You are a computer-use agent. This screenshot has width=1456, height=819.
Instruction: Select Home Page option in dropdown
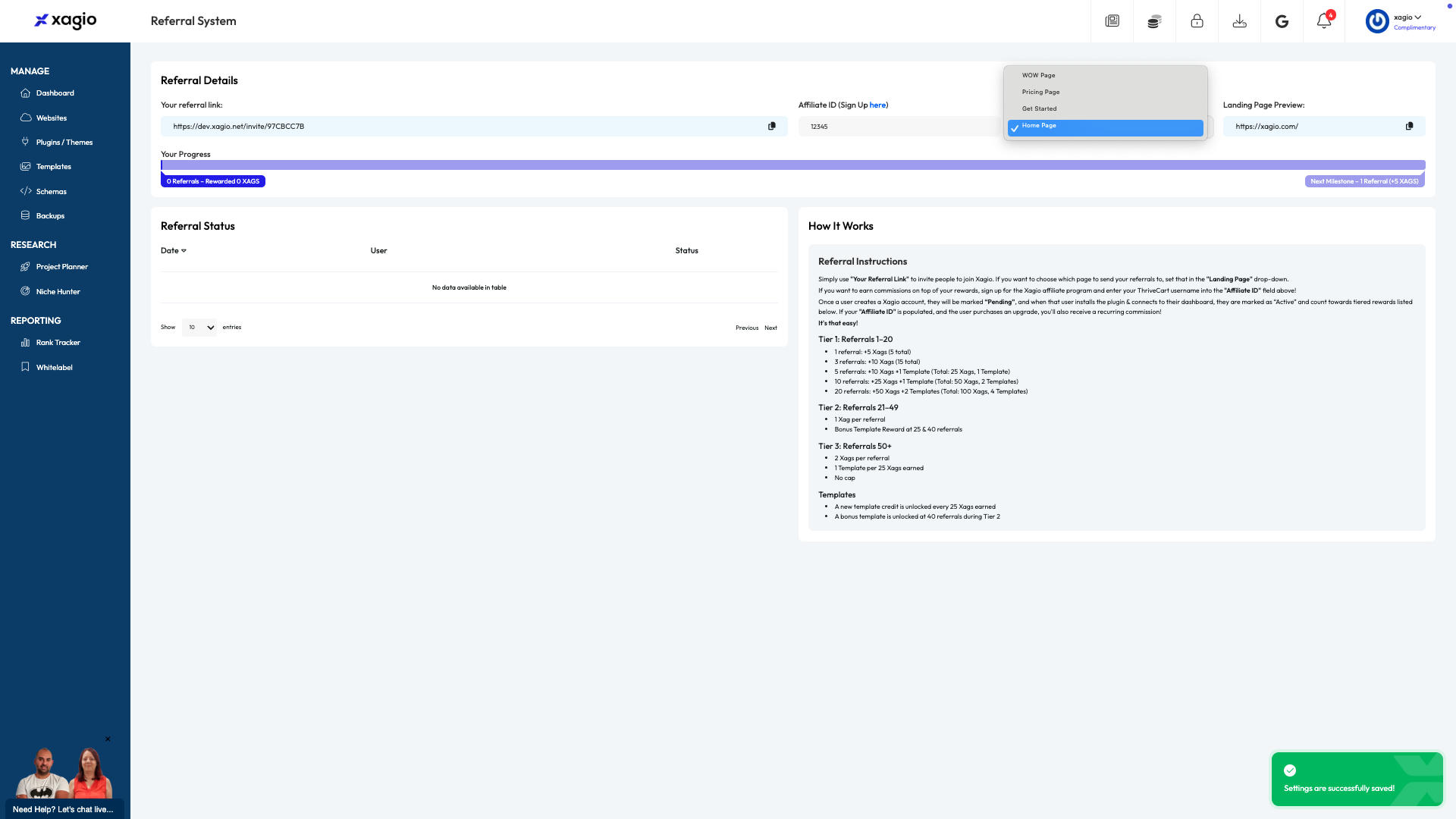click(1106, 128)
